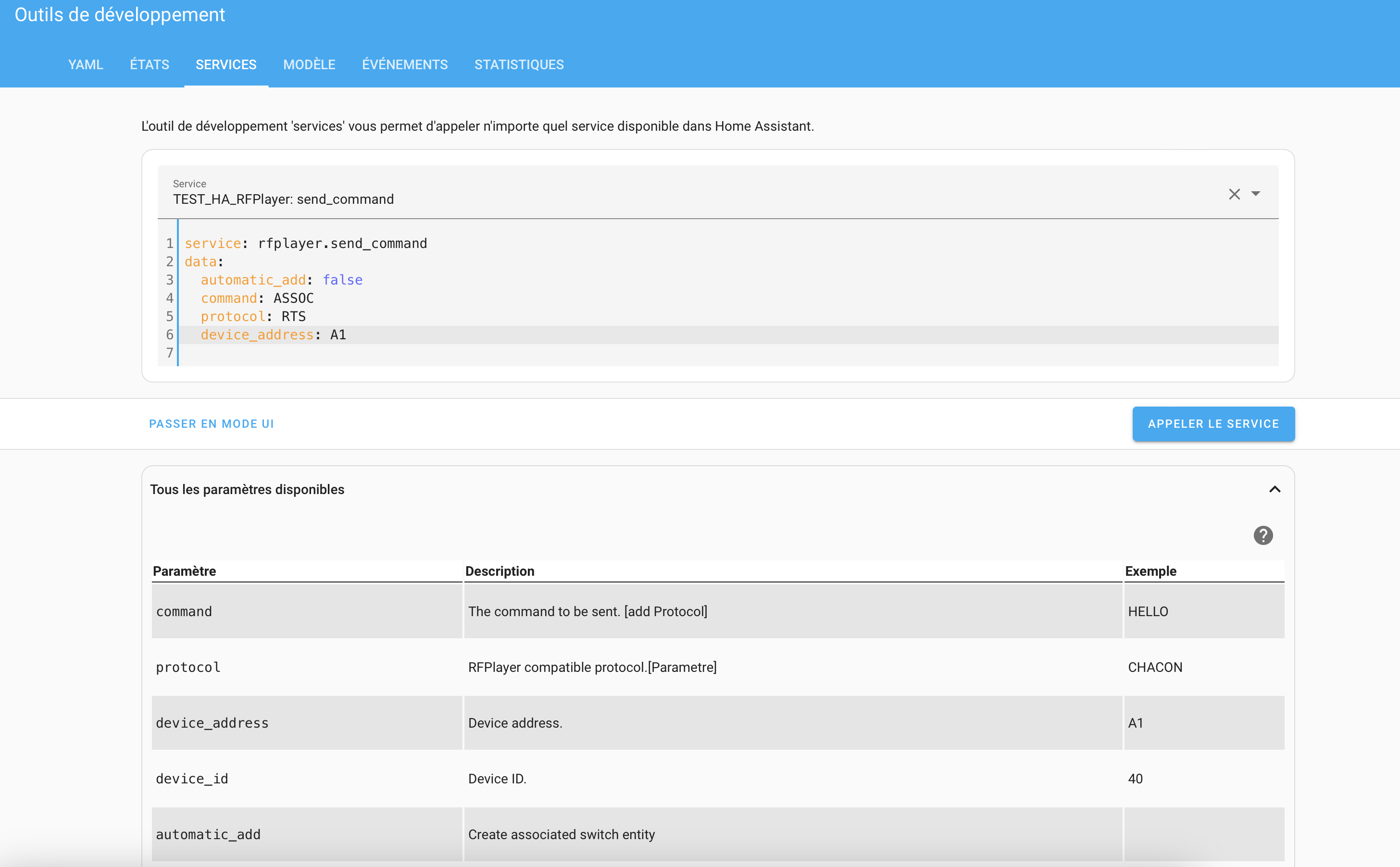Click 'Outils de développement' page title

tap(119, 14)
